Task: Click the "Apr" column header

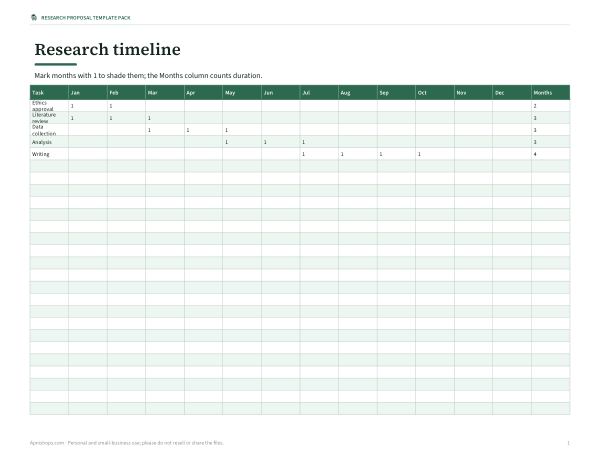Action: pos(204,93)
